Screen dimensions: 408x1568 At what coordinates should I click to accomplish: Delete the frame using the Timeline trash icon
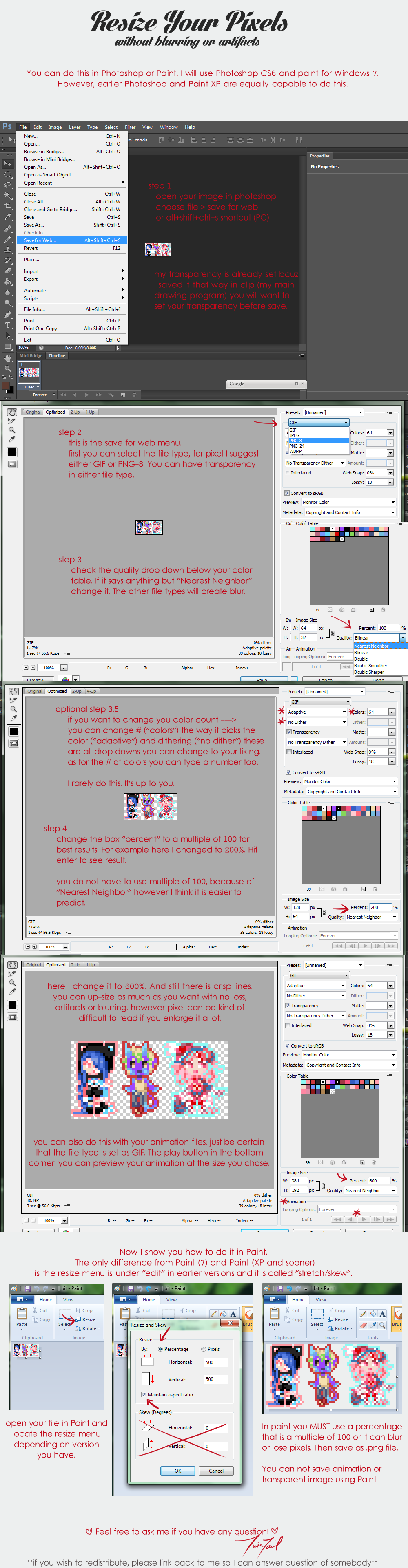(x=135, y=395)
